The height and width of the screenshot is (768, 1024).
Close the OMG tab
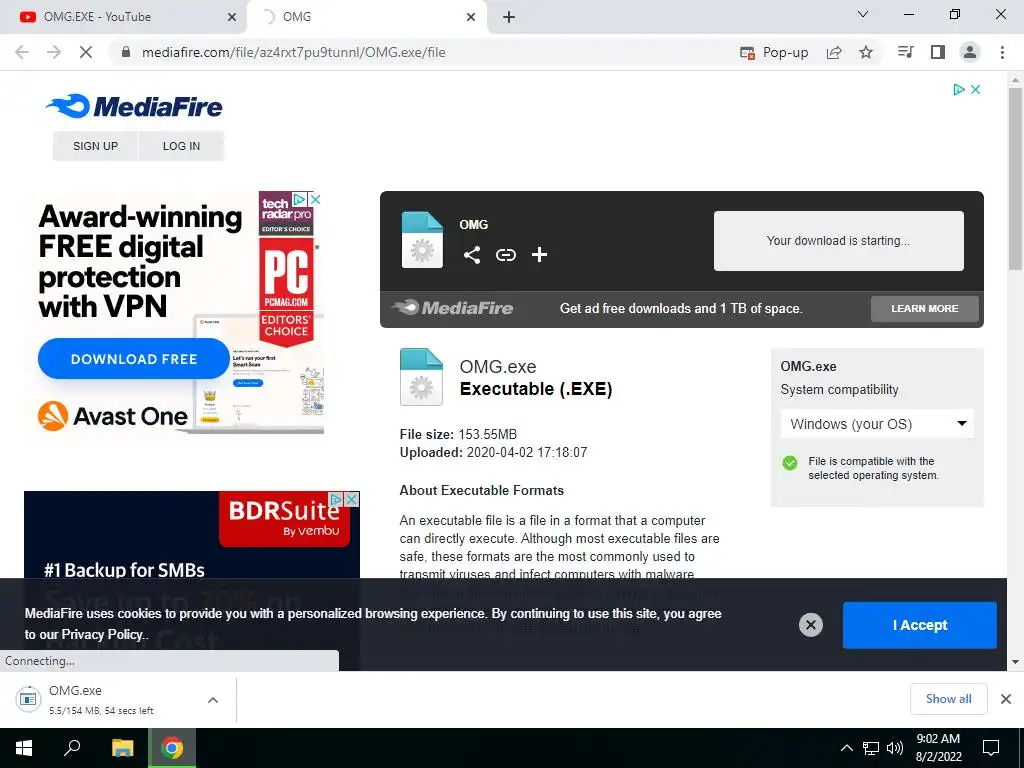tap(471, 17)
